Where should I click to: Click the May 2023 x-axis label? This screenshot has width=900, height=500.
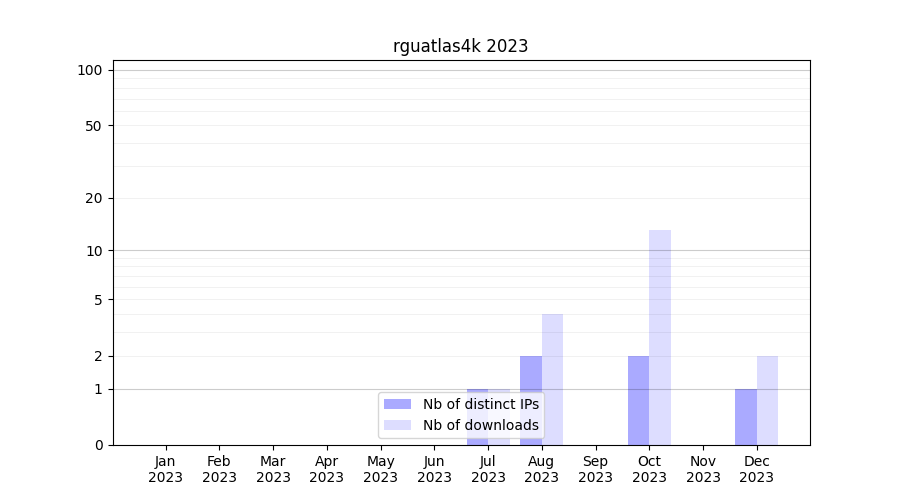(380, 469)
